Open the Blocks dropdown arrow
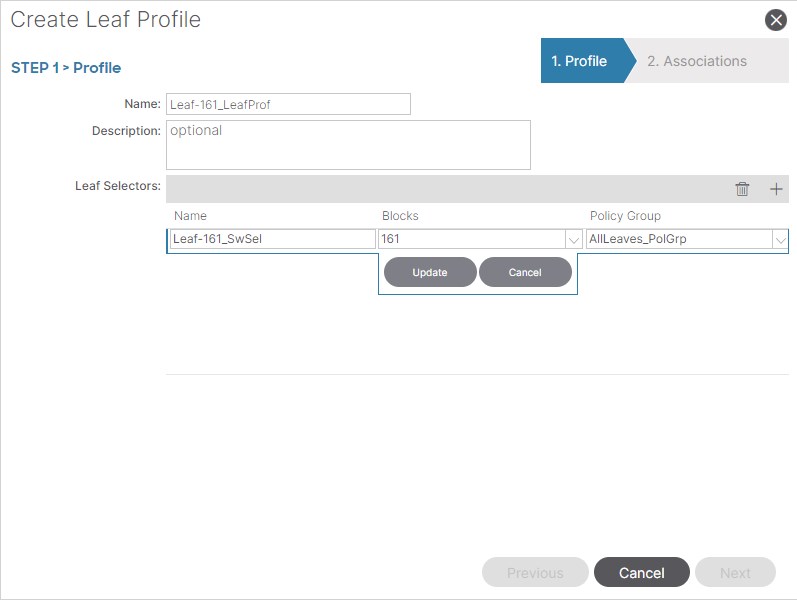Screen dimensions: 797x600 (573, 240)
